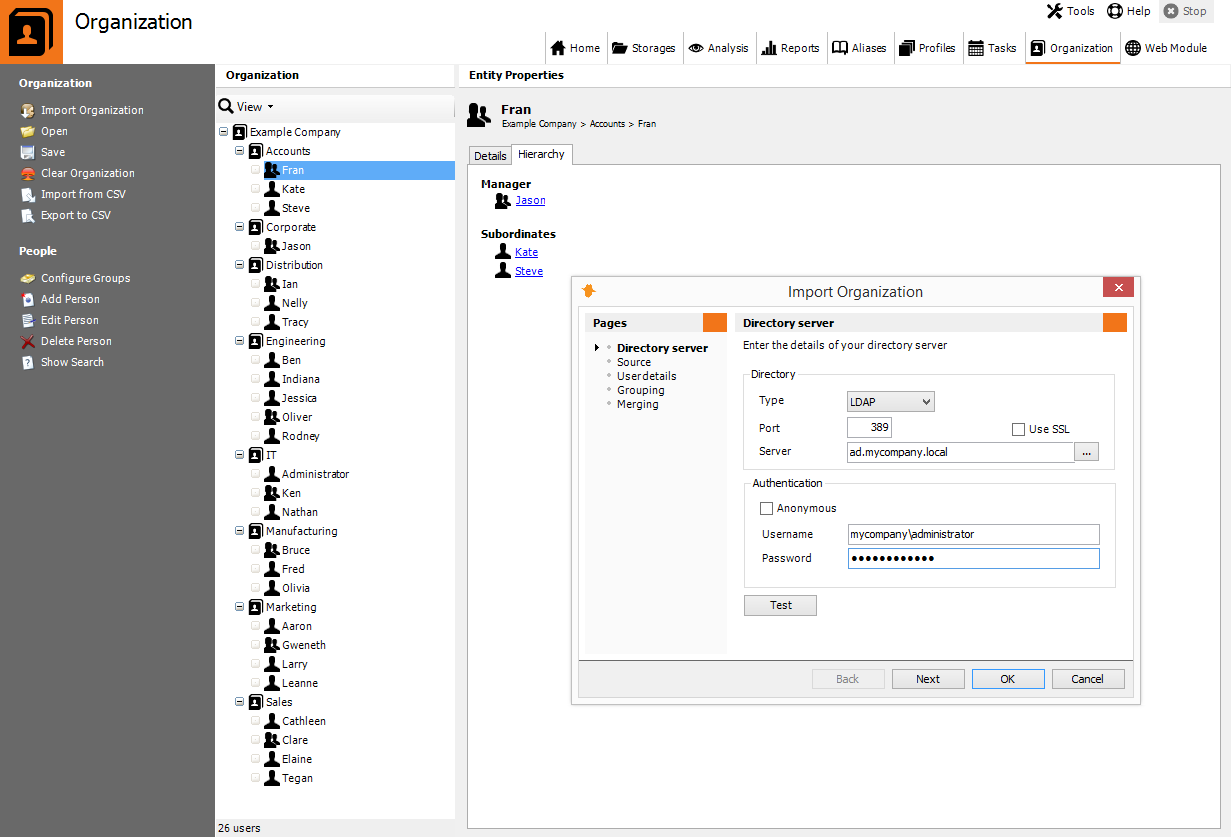
Task: Follow the Jason manager link
Action: tap(530, 200)
